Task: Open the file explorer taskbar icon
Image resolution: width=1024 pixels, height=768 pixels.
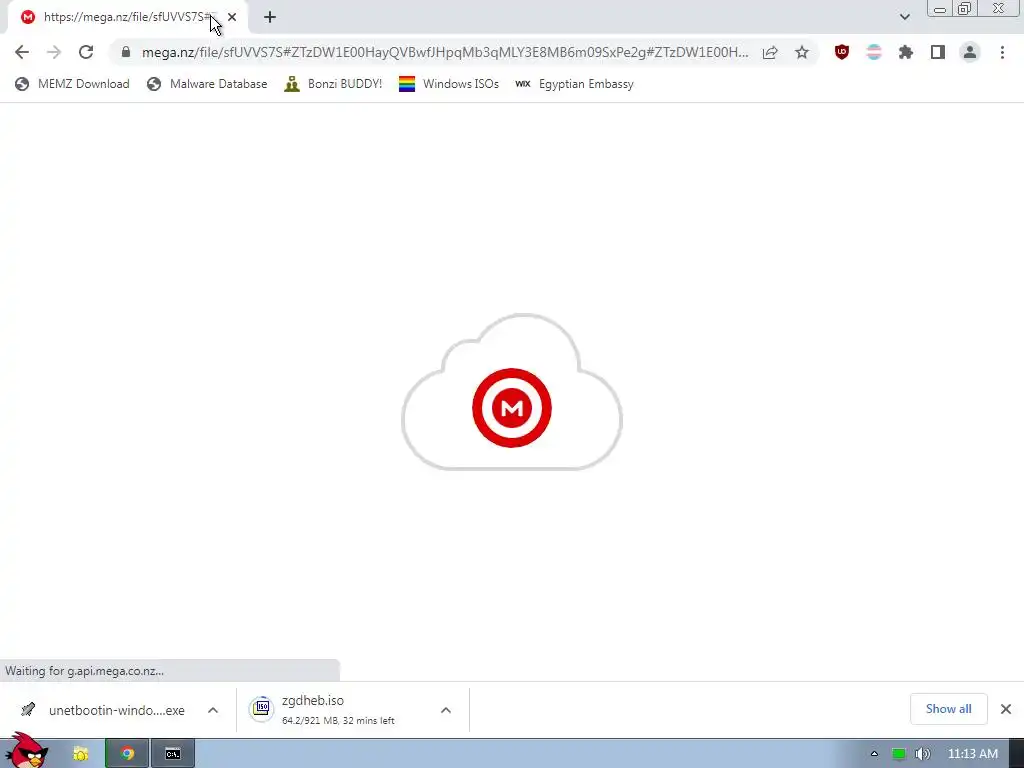Action: (80, 754)
